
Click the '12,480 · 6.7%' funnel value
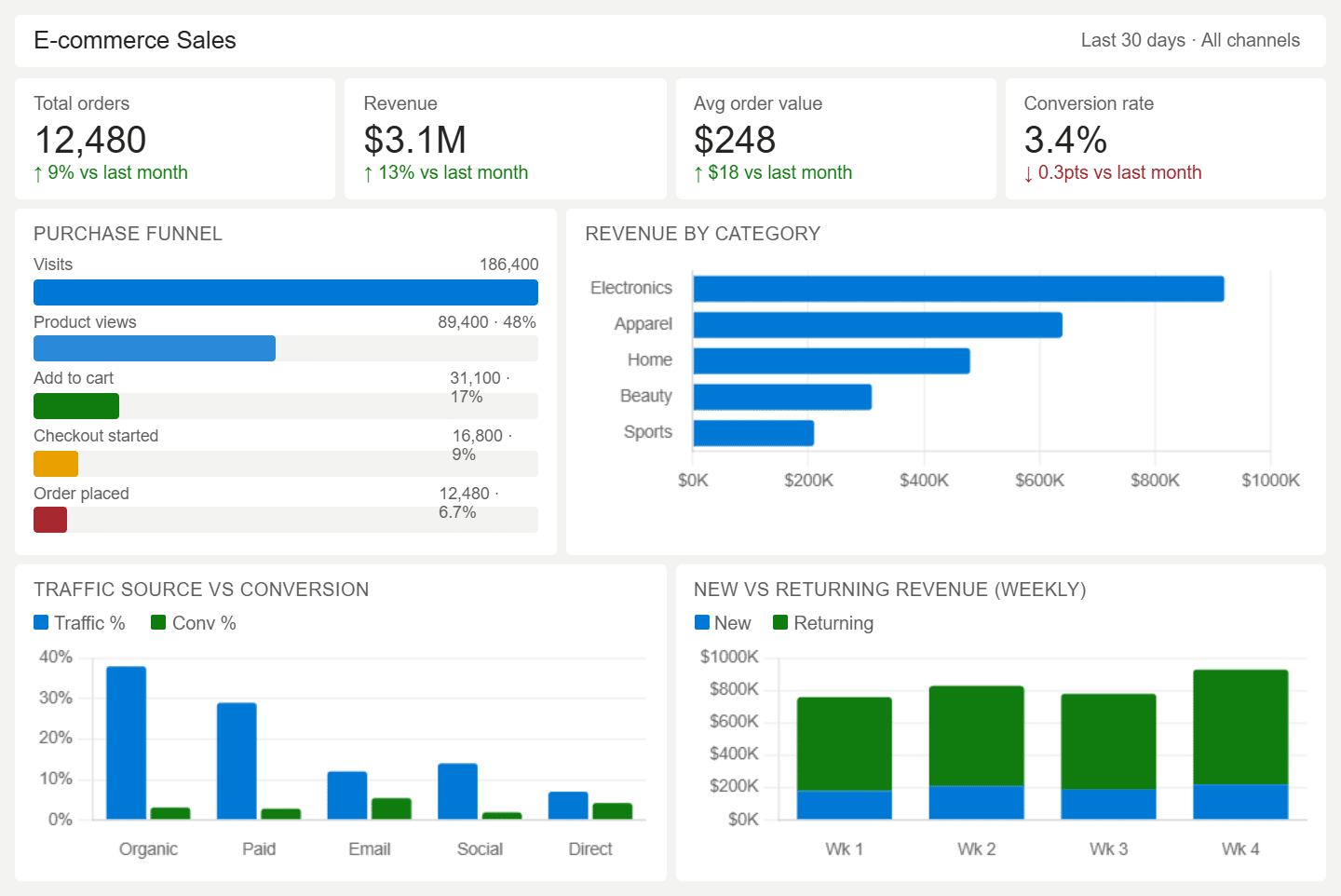(469, 503)
